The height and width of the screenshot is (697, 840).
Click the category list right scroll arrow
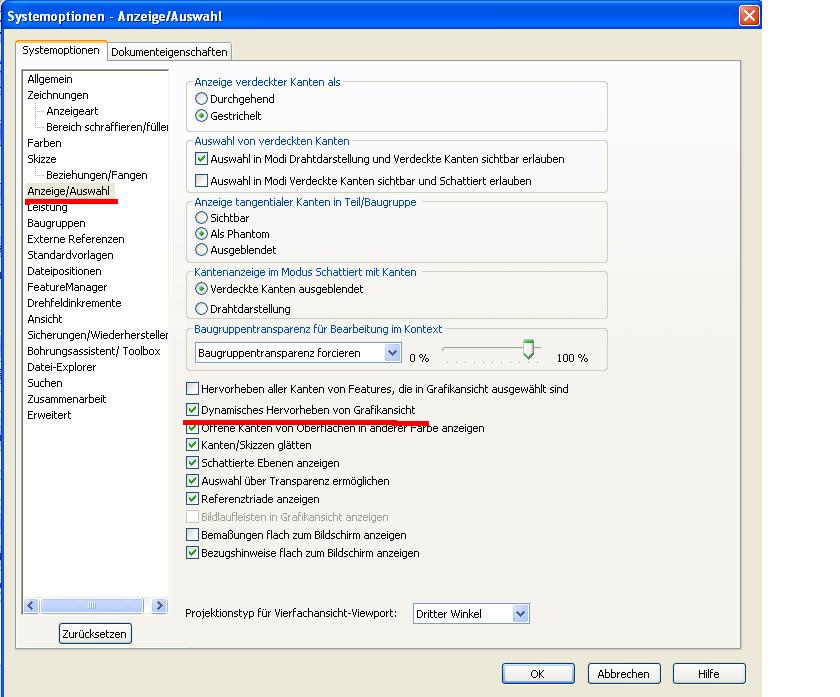[x=159, y=605]
